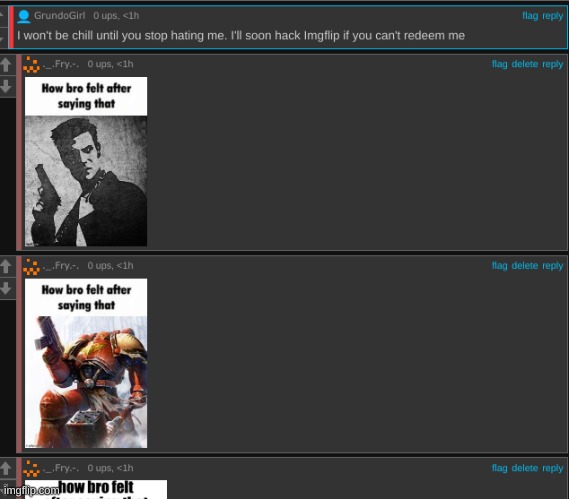Upvote the Space Marine image comment

pos(6,266)
